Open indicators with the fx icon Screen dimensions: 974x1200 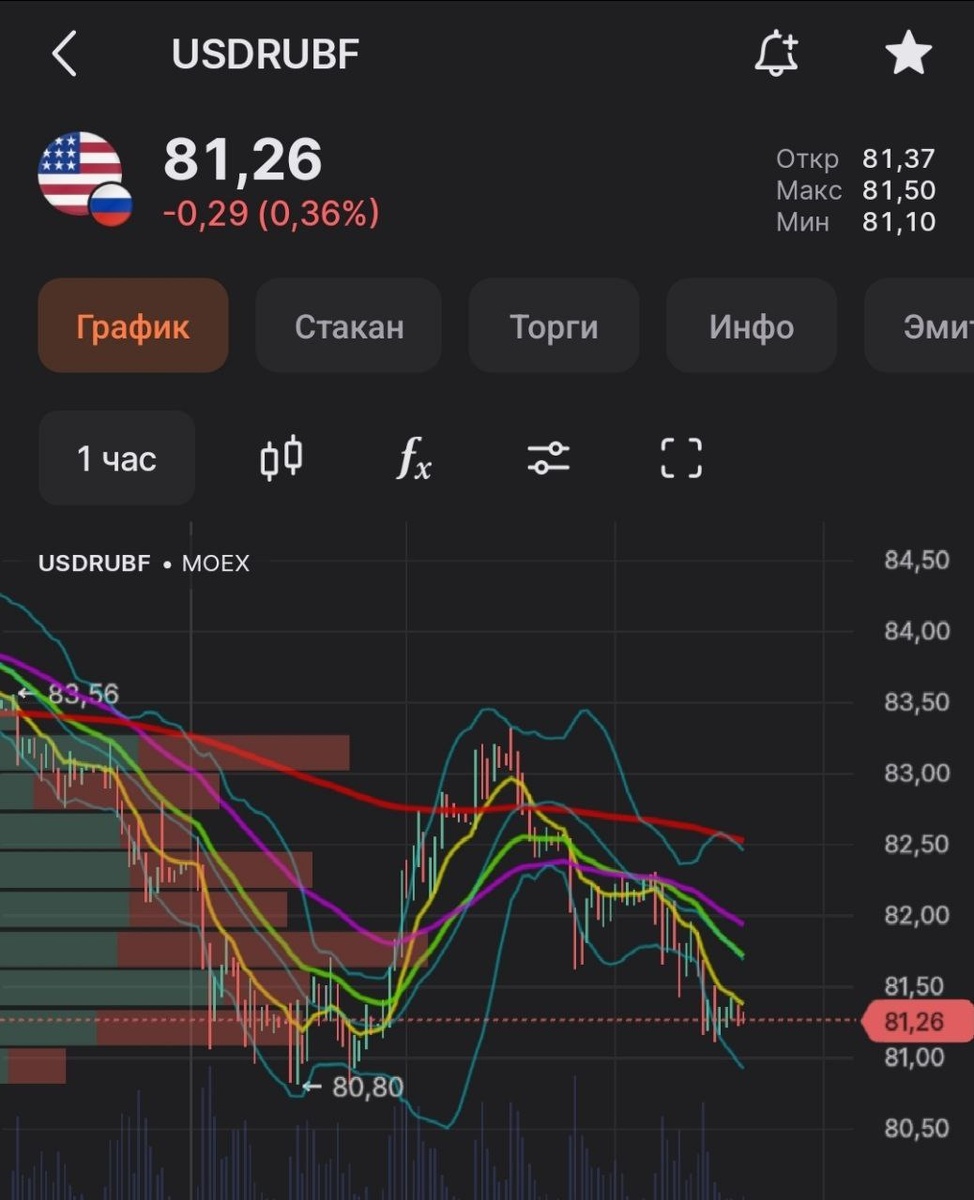tap(413, 459)
